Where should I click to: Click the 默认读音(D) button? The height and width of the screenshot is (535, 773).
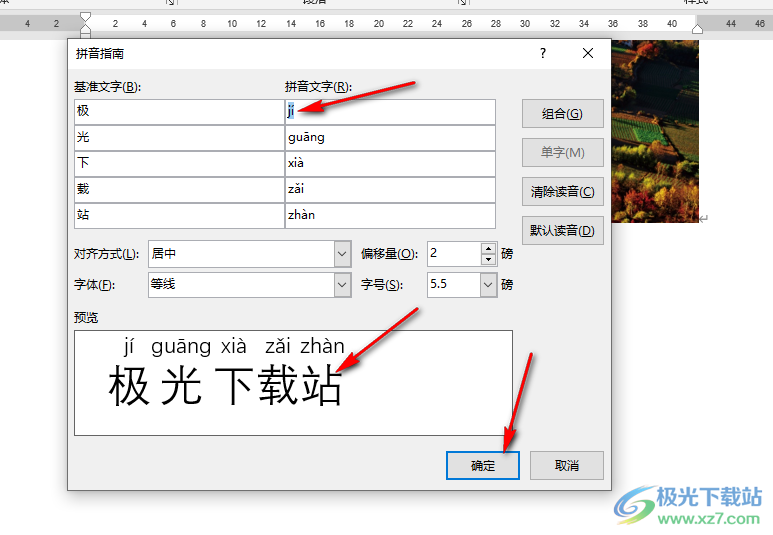coord(562,230)
